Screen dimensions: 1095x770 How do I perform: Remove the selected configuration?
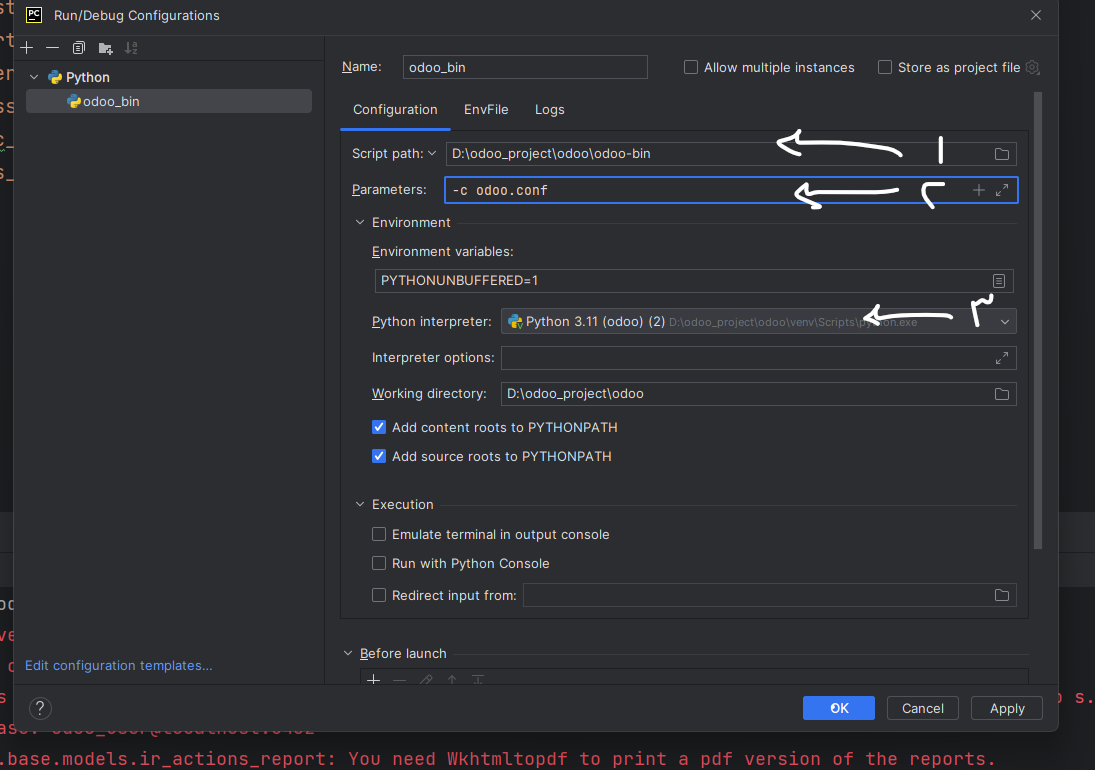[x=52, y=47]
